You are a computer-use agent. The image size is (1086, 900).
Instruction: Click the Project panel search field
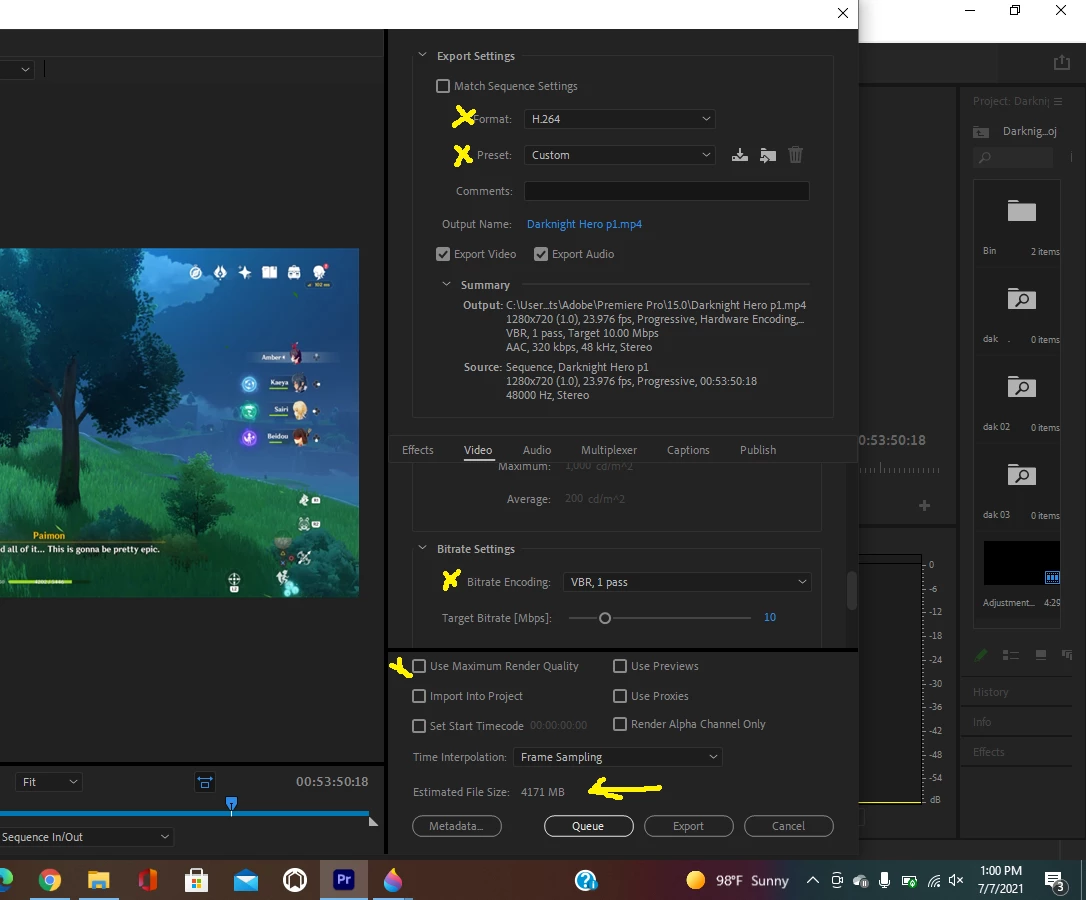1013,158
